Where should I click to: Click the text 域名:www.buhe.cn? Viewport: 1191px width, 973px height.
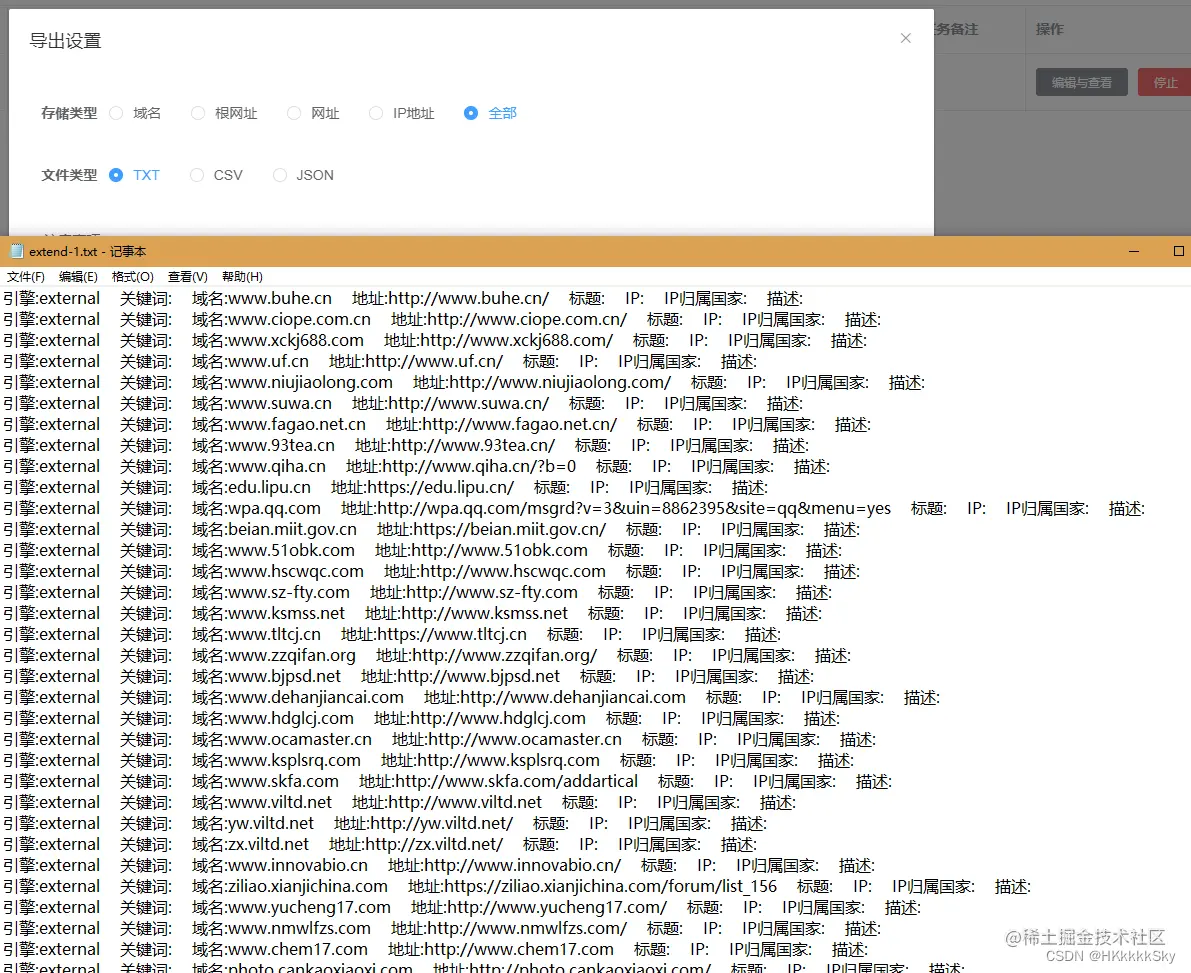pyautogui.click(x=262, y=299)
